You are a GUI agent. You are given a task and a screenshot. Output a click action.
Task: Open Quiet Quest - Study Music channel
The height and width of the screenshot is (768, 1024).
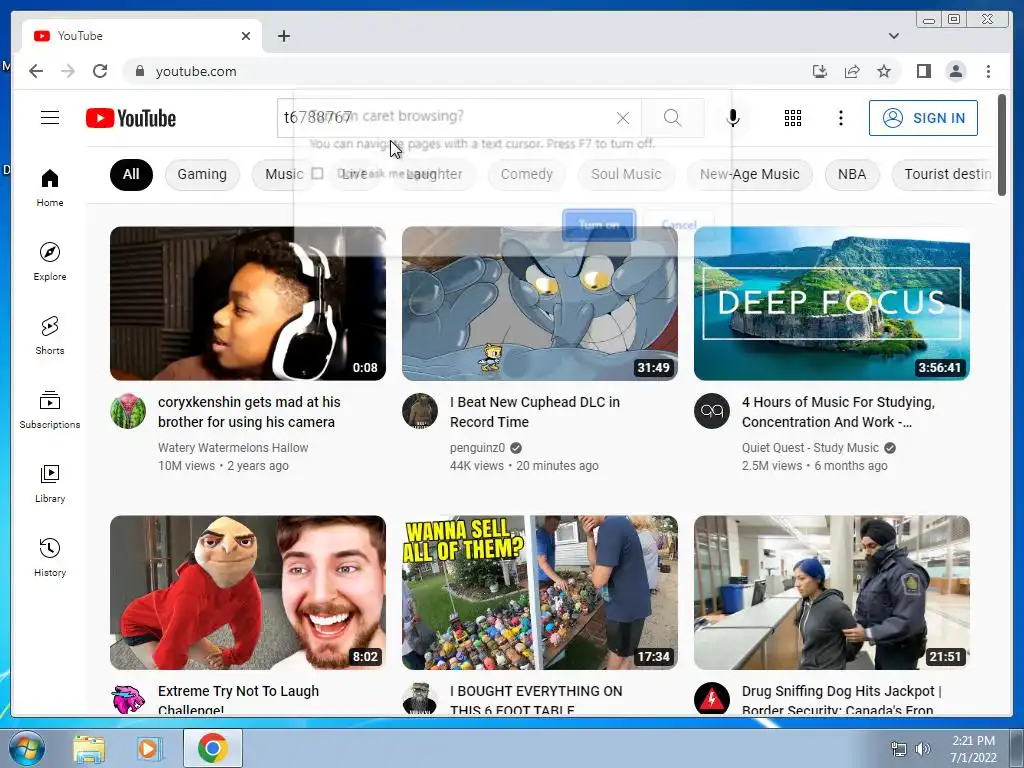tap(810, 447)
